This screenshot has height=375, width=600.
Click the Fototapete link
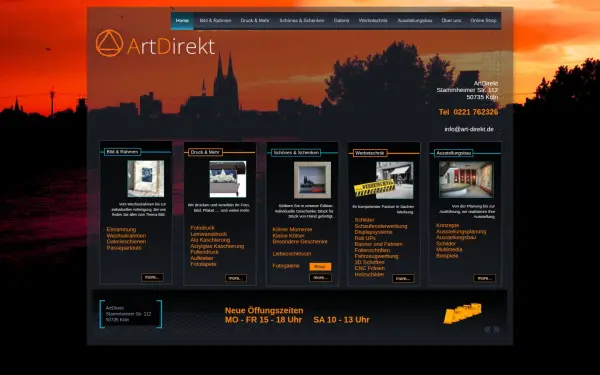click(x=203, y=264)
